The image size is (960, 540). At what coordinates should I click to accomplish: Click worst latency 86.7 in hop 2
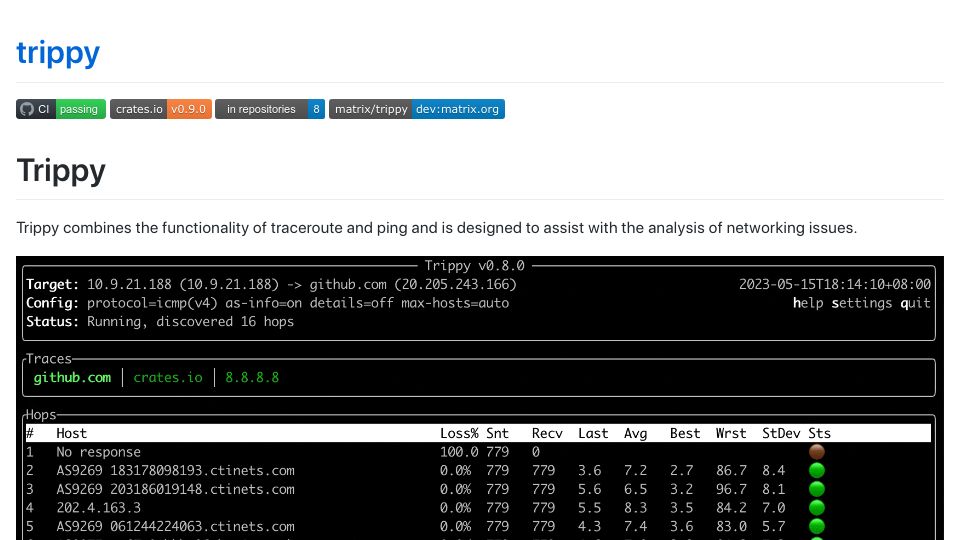coord(732,470)
